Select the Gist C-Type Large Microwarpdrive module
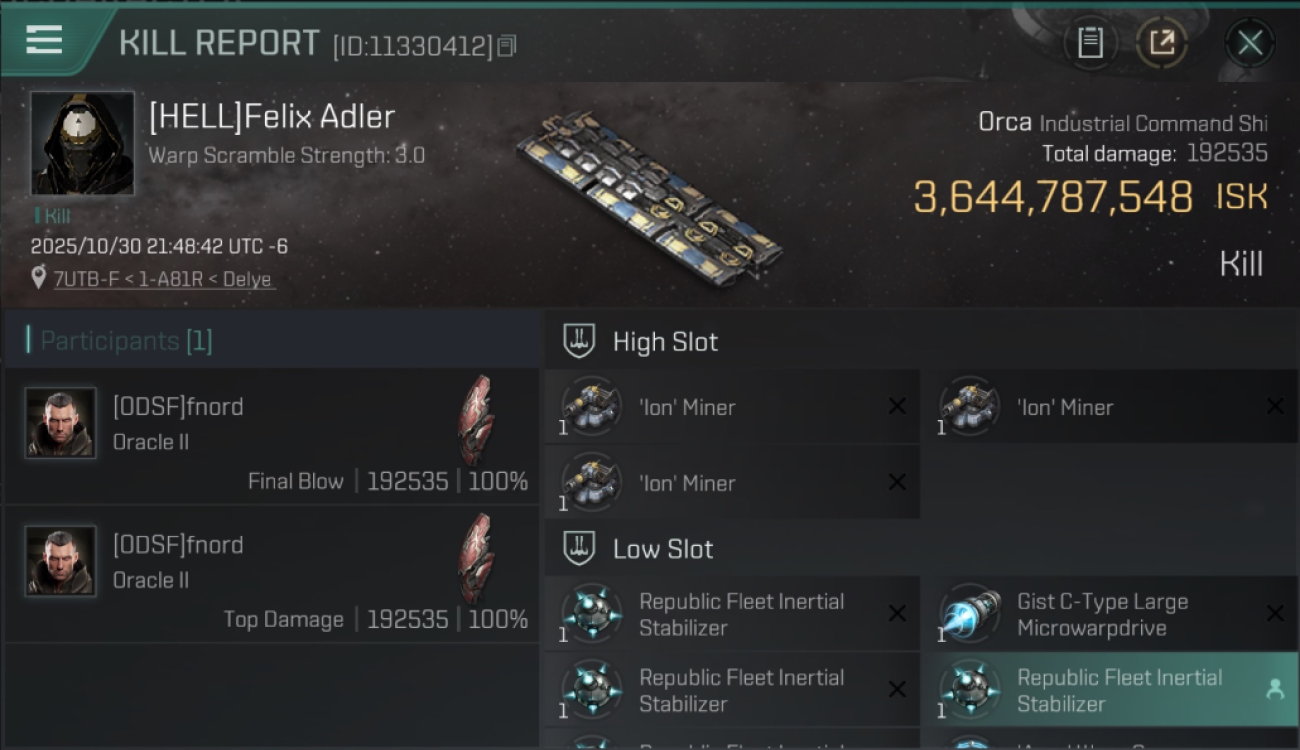The height and width of the screenshot is (750, 1300). pos(1100,614)
